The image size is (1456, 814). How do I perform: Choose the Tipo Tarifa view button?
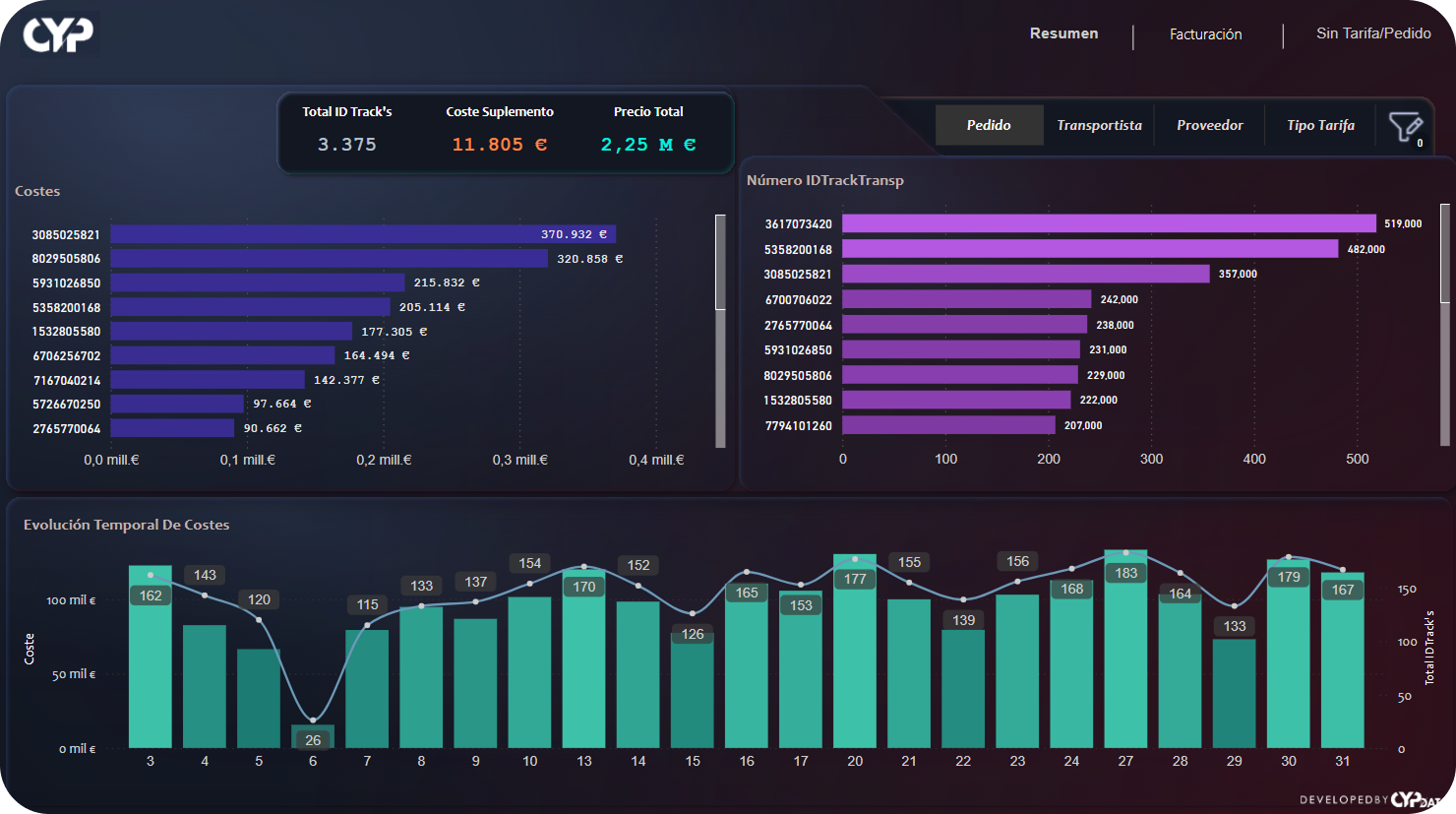point(1320,125)
